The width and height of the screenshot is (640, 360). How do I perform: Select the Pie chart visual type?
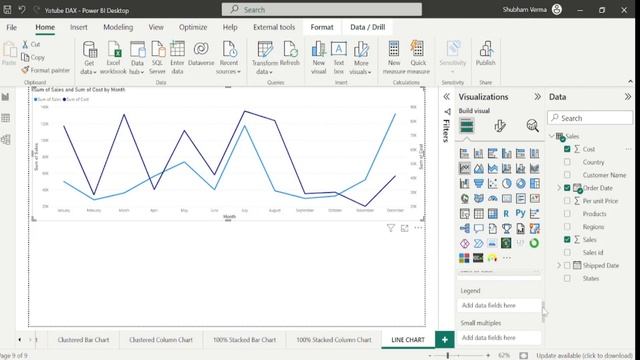(x=507, y=183)
